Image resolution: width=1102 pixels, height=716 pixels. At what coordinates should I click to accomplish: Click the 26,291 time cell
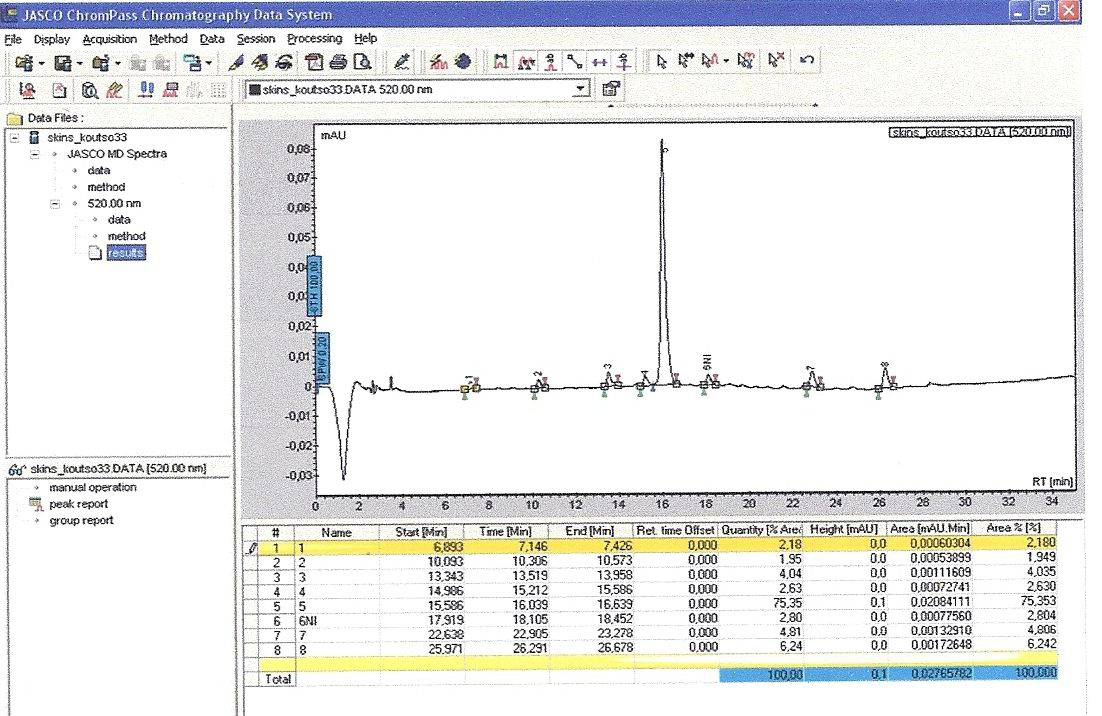(x=507, y=649)
